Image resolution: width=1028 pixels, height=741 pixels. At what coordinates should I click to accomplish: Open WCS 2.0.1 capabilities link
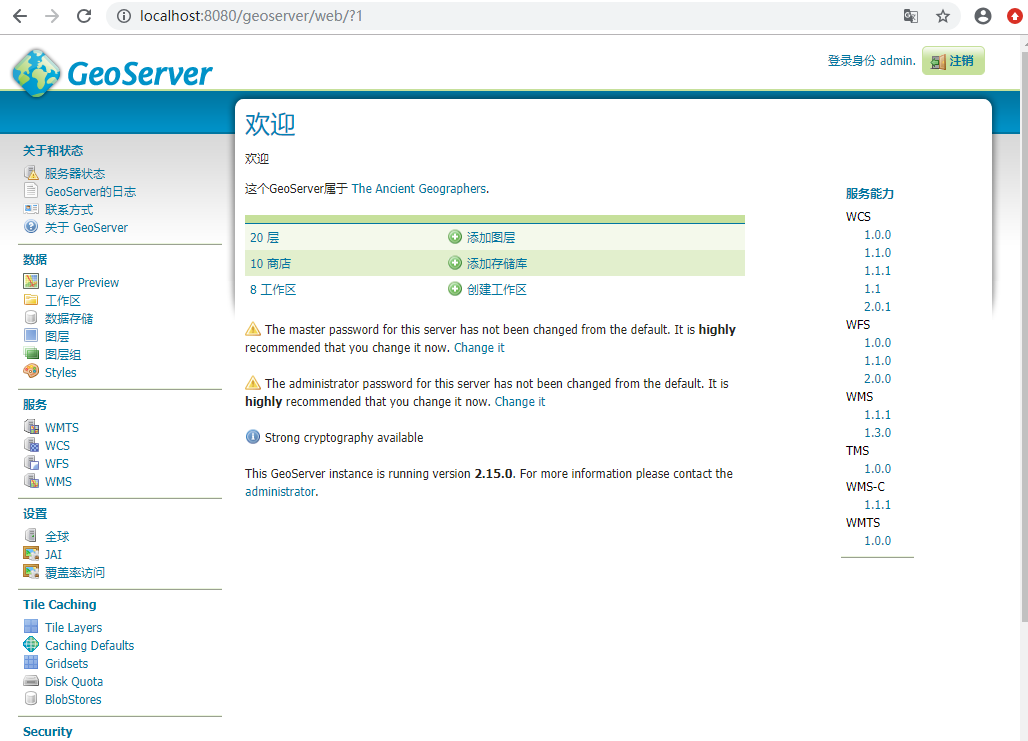click(x=877, y=307)
